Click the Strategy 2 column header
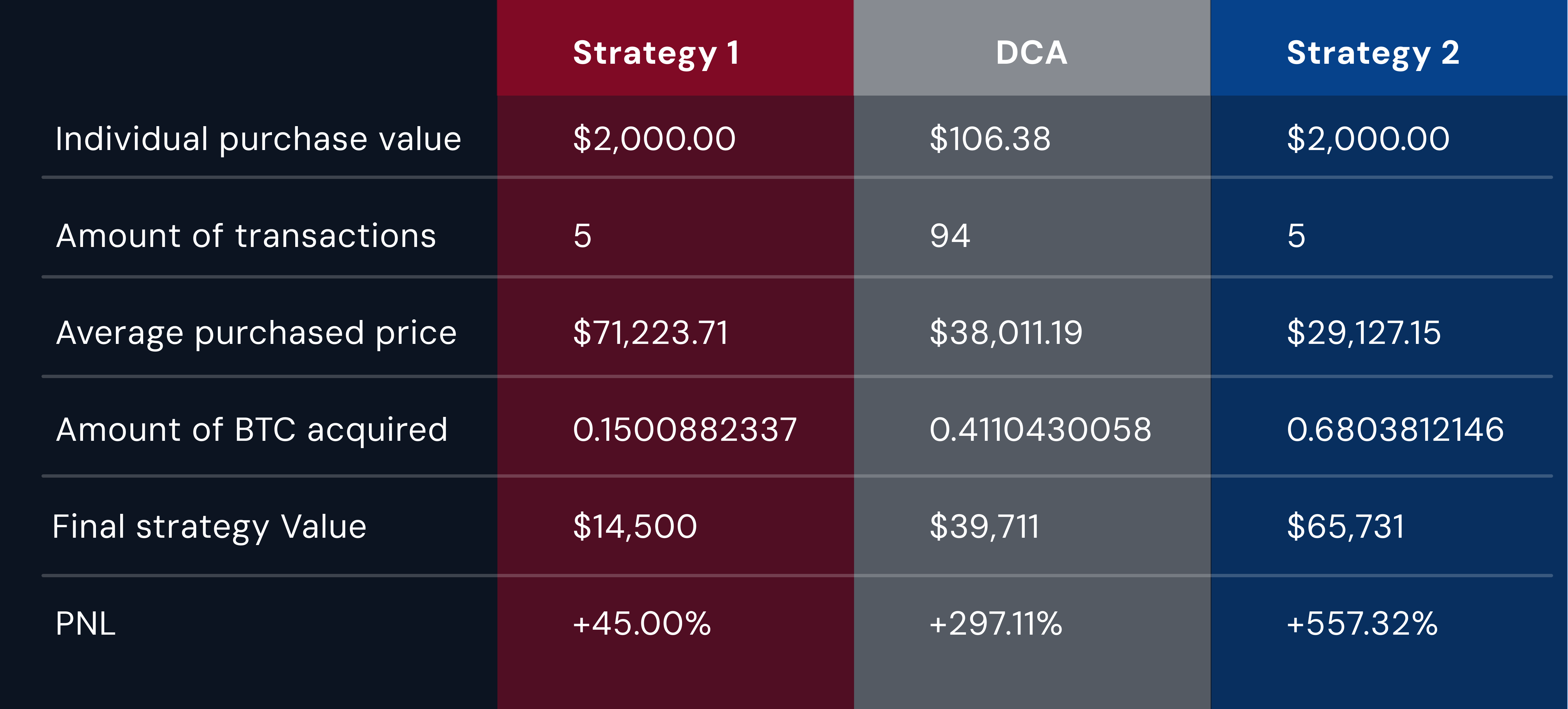Viewport: 1568px width, 709px height. point(1373,53)
